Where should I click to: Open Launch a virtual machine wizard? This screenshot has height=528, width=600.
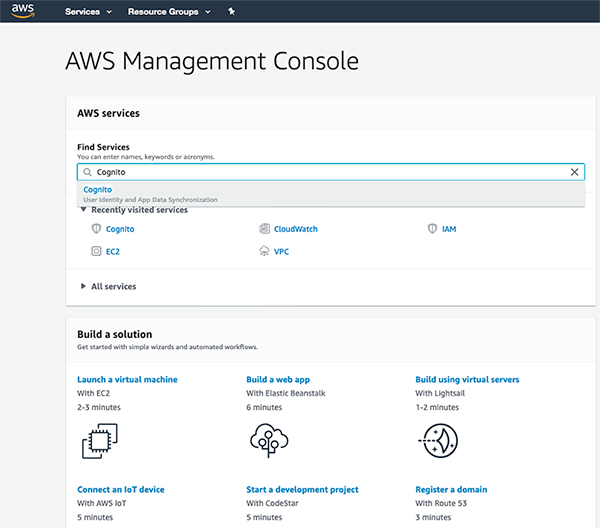click(127, 380)
